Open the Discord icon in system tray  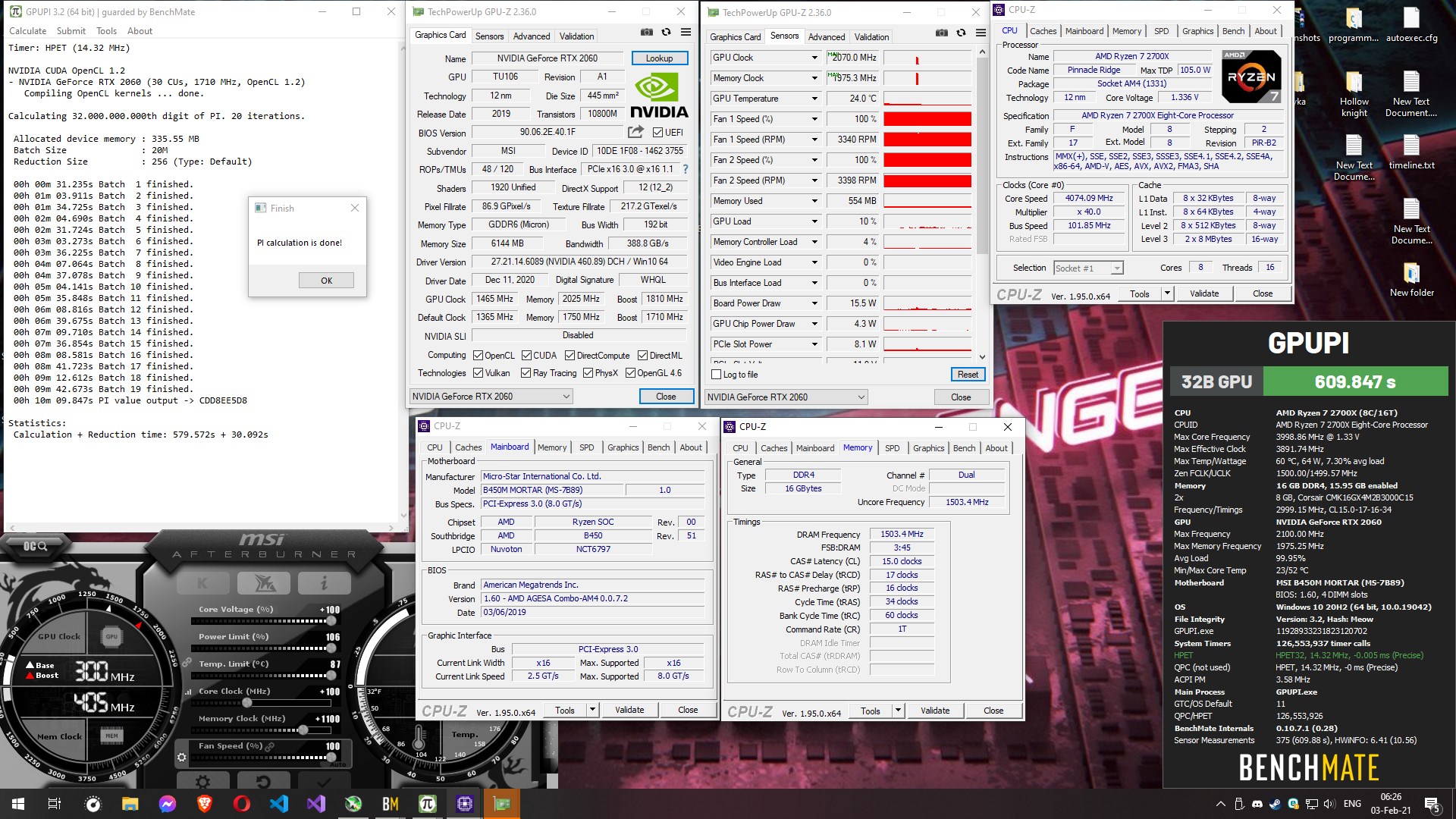click(1257, 804)
